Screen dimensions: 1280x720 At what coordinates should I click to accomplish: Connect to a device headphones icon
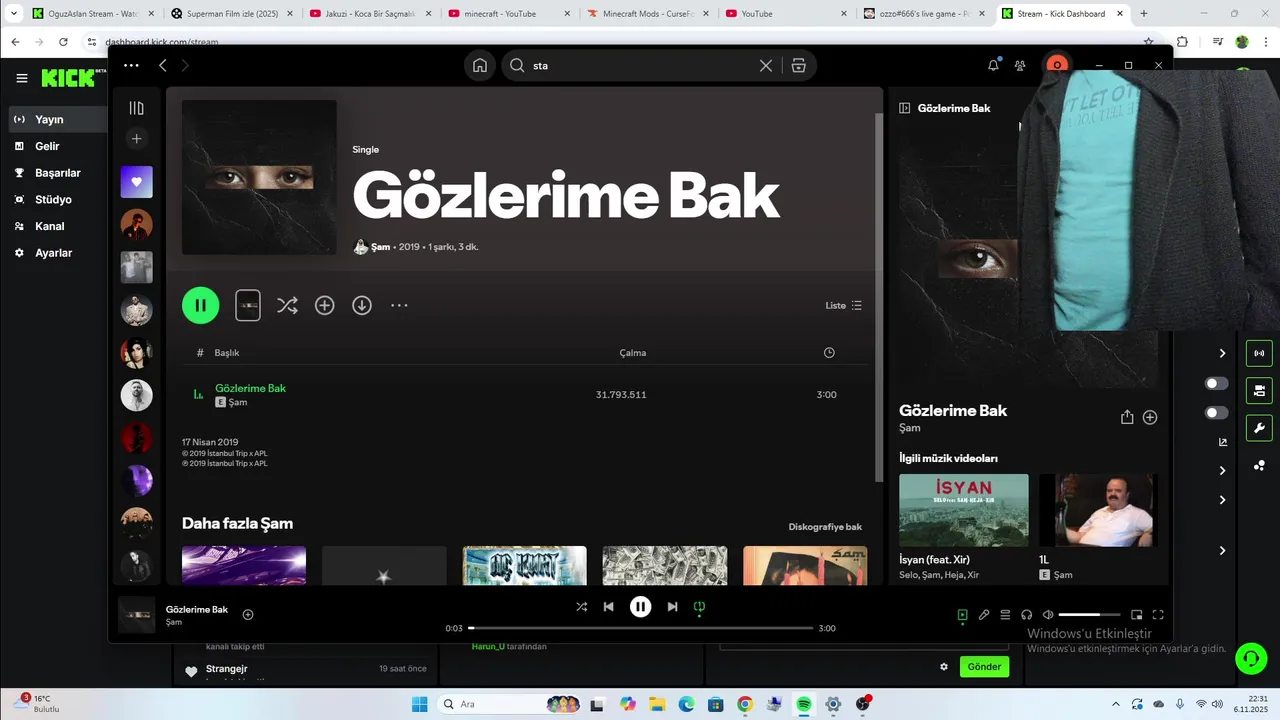[1026, 615]
